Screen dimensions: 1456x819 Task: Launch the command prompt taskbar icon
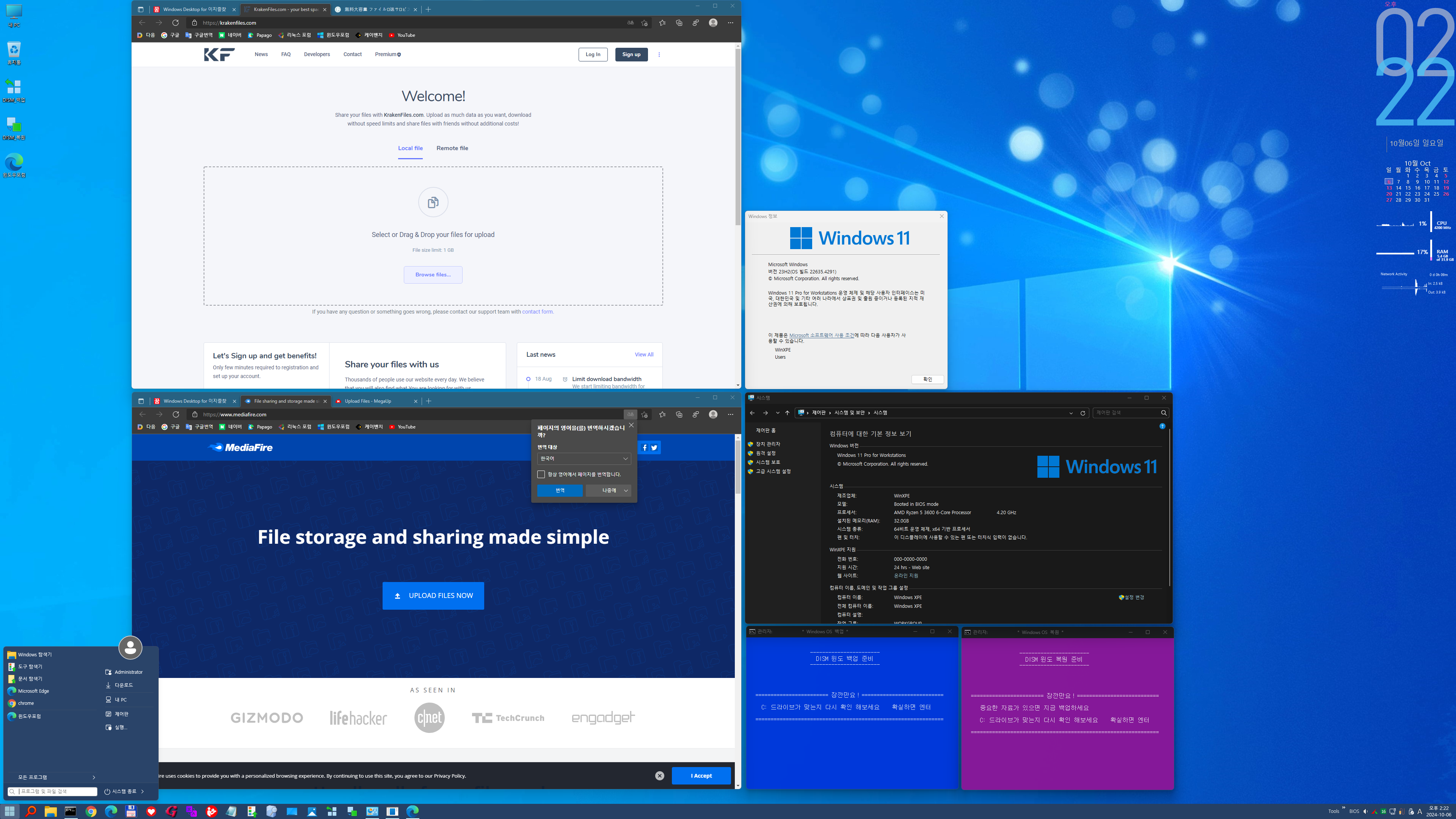click(x=71, y=811)
